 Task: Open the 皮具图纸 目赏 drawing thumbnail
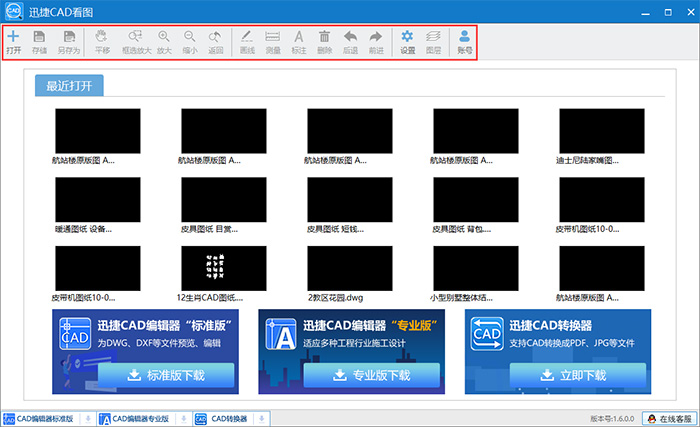pos(224,200)
